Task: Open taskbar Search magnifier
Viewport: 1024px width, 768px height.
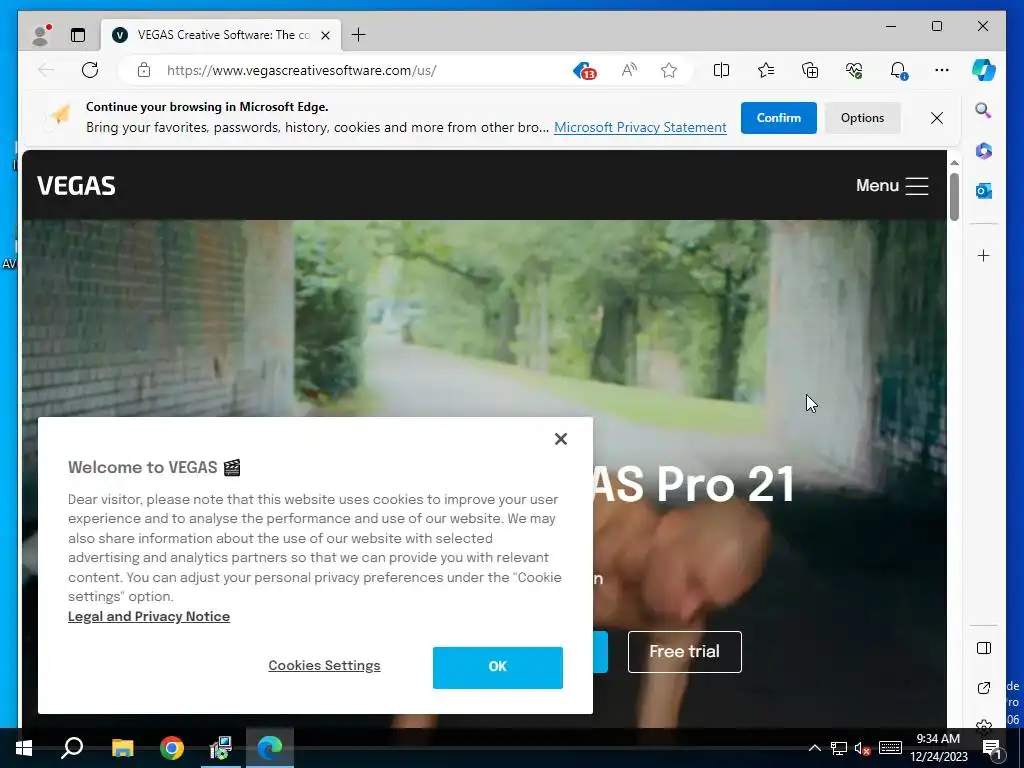Action: pyautogui.click(x=72, y=748)
